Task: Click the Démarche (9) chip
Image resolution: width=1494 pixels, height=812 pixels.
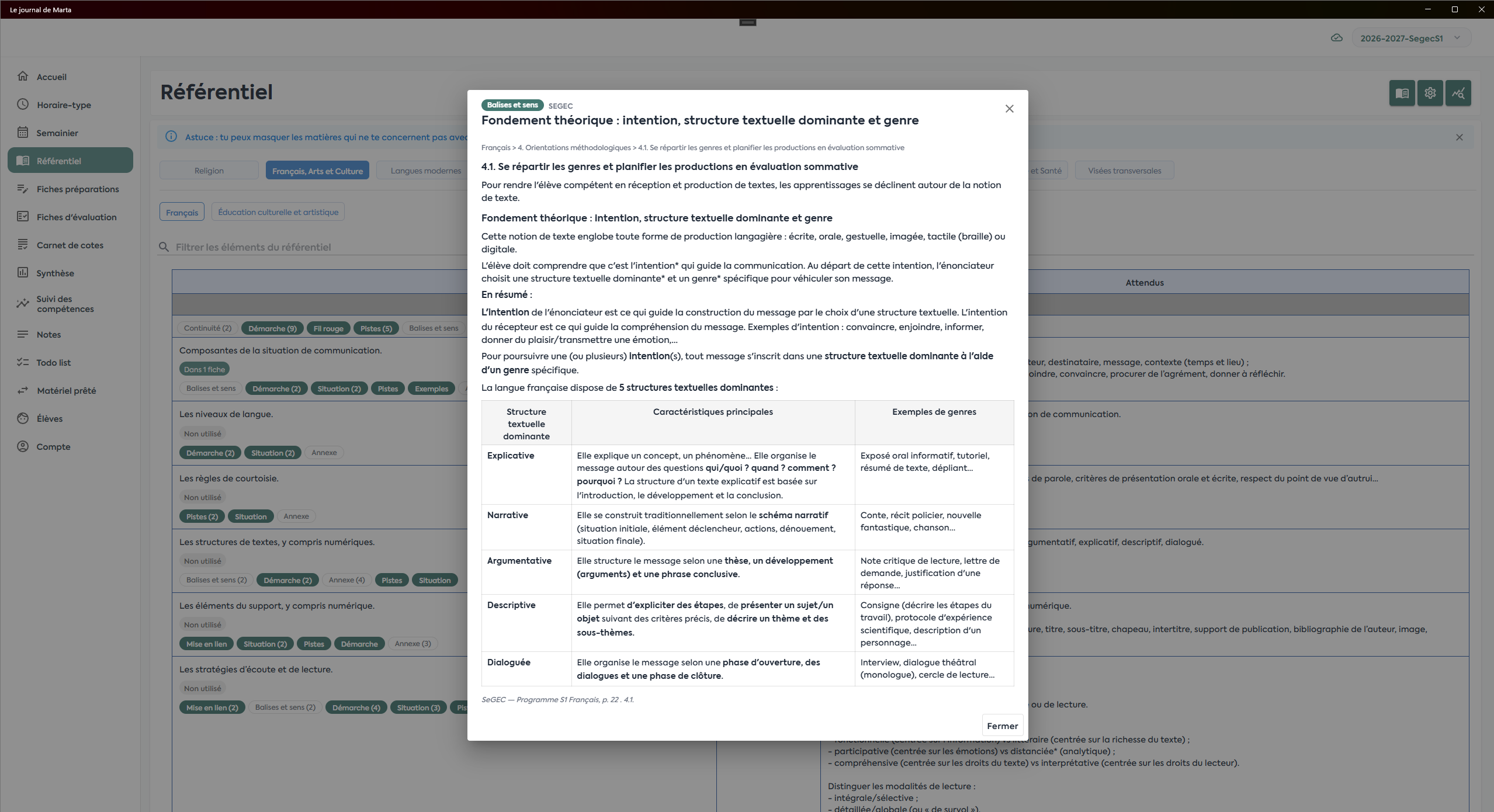Action: [272, 328]
